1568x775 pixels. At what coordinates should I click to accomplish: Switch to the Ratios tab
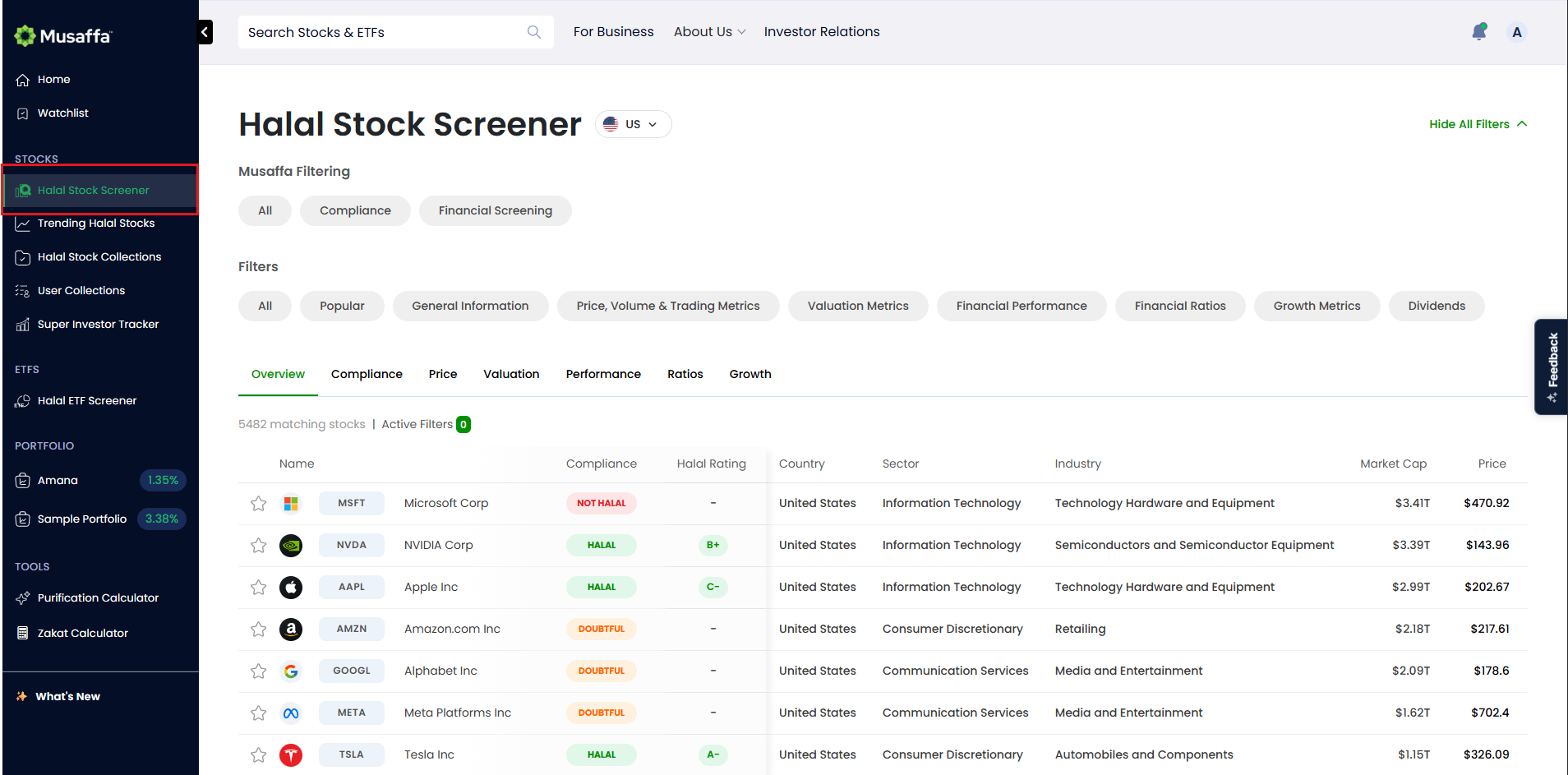point(685,374)
